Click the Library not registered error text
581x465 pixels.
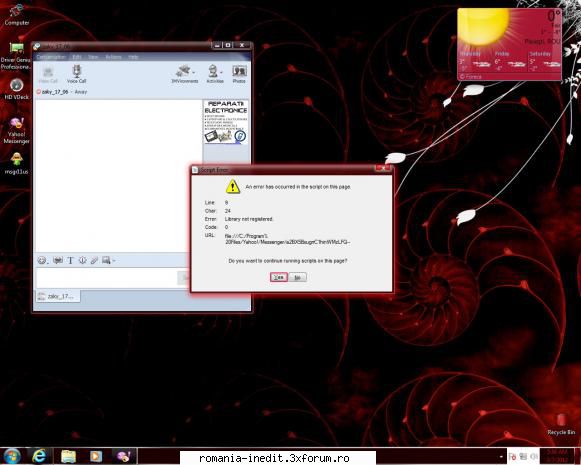coord(249,219)
